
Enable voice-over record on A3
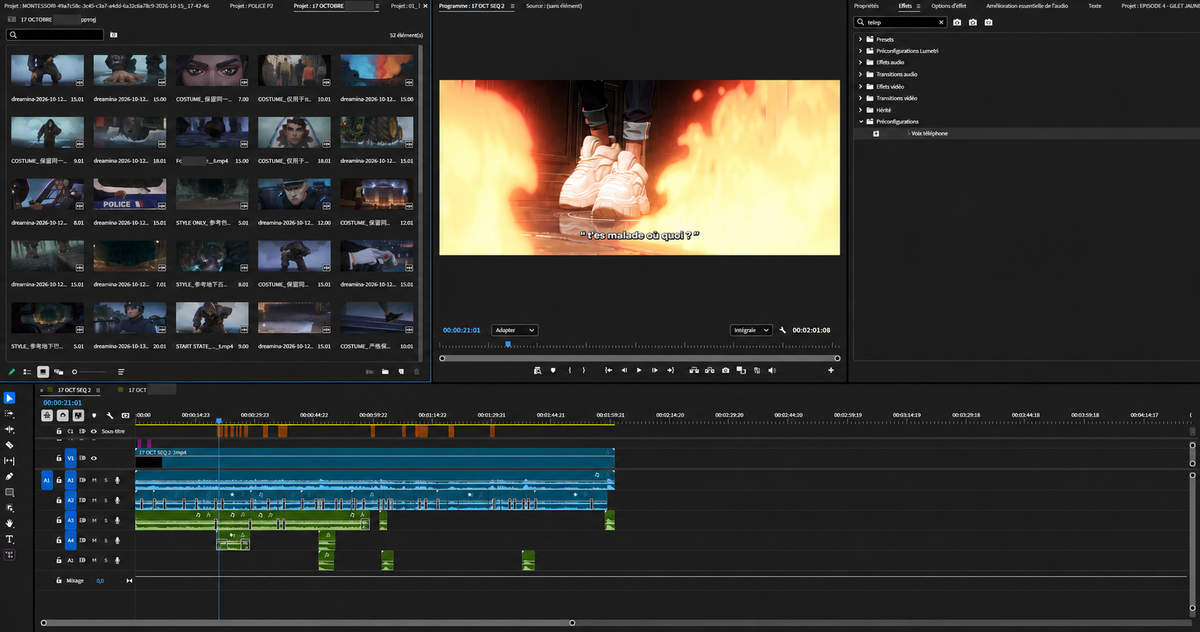(117, 520)
